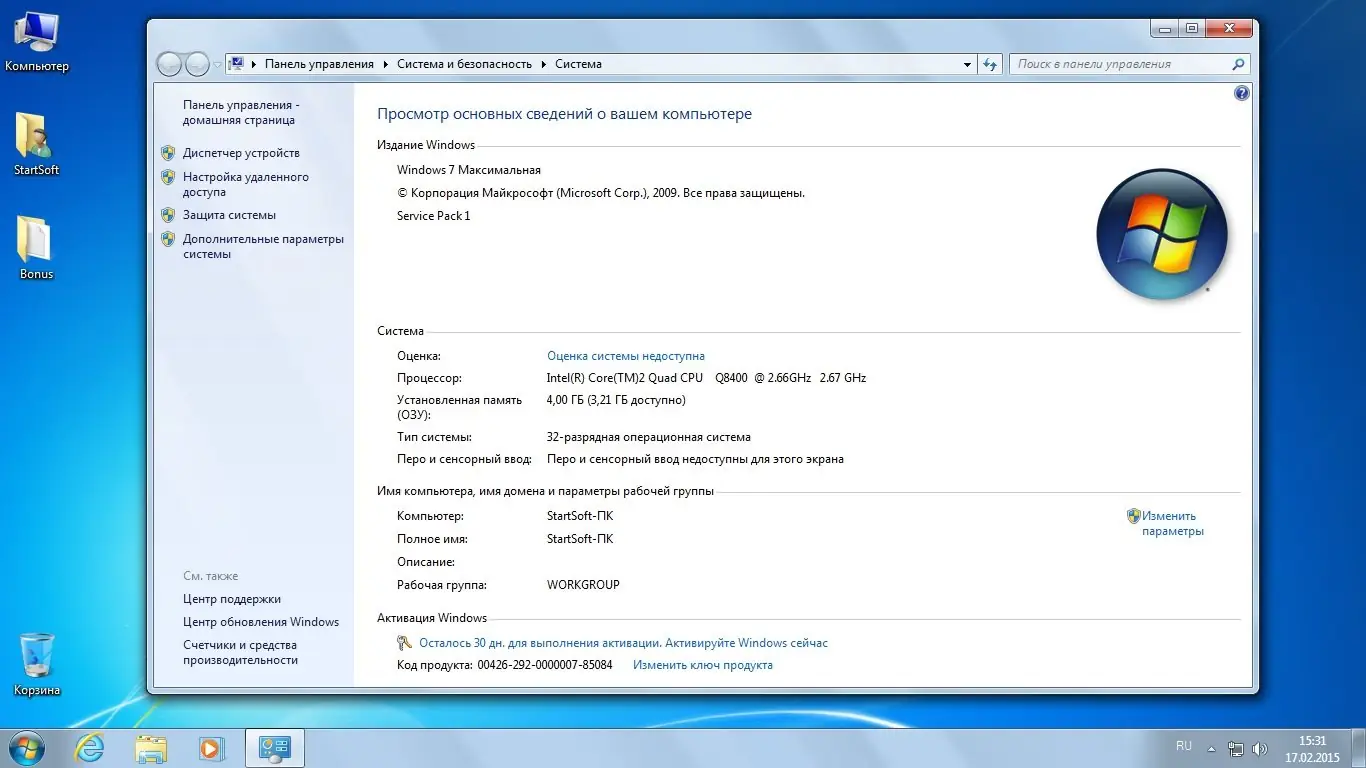Click the Система breadcrumb segment
Viewport: 1366px width, 768px height.
[x=578, y=64]
